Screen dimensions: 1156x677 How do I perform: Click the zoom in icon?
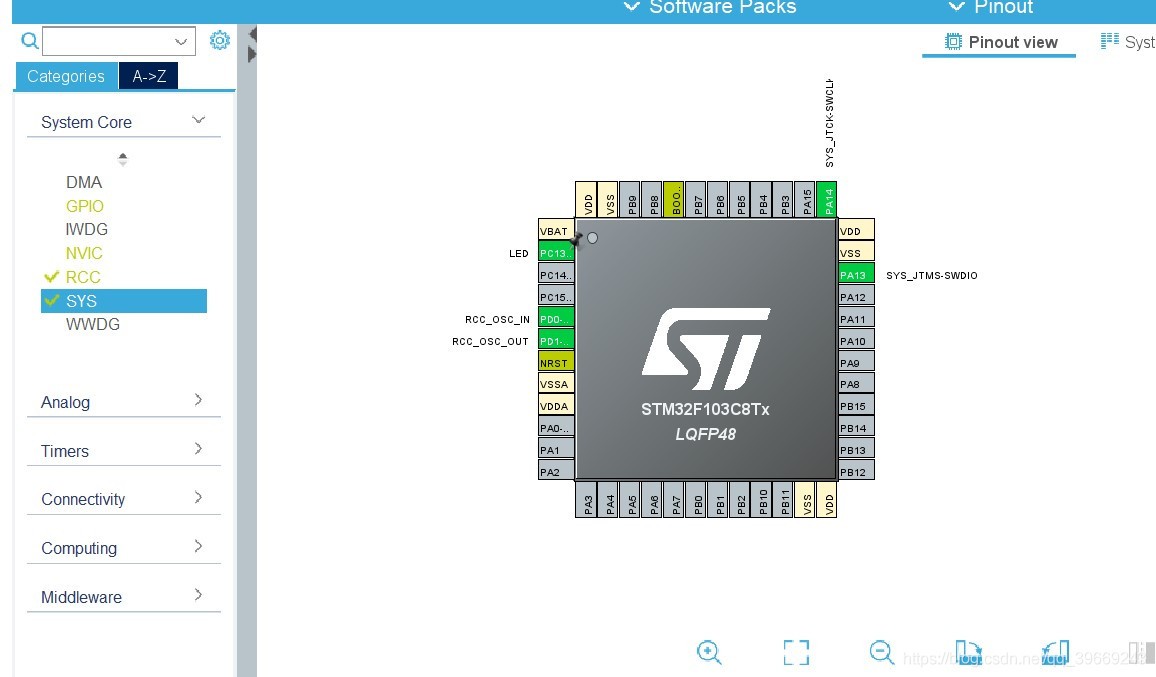coord(709,652)
